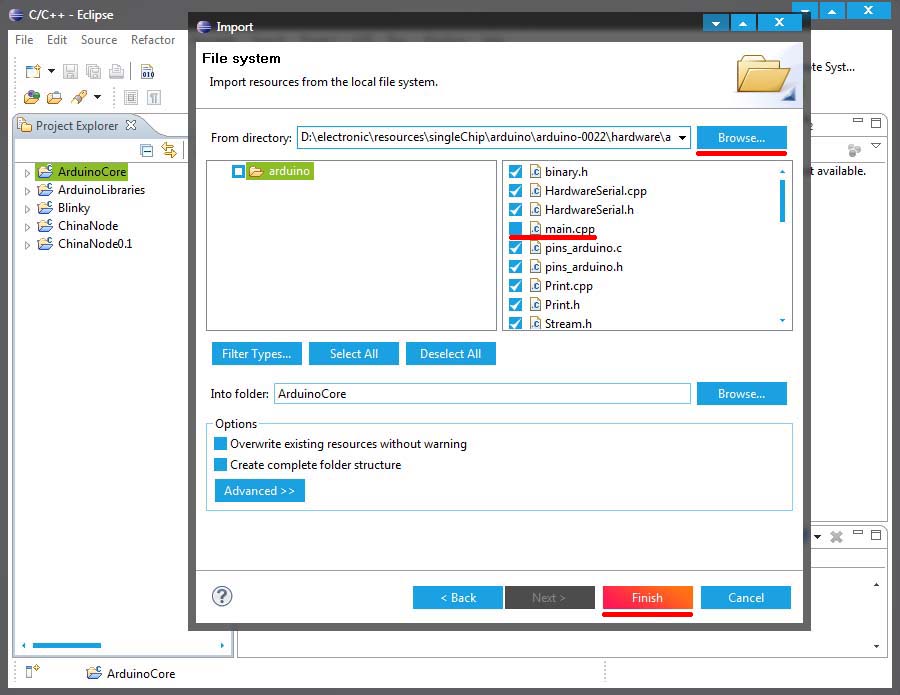Enable Overwrite existing resources without warning
Image resolution: width=900 pixels, height=695 pixels.
click(220, 444)
